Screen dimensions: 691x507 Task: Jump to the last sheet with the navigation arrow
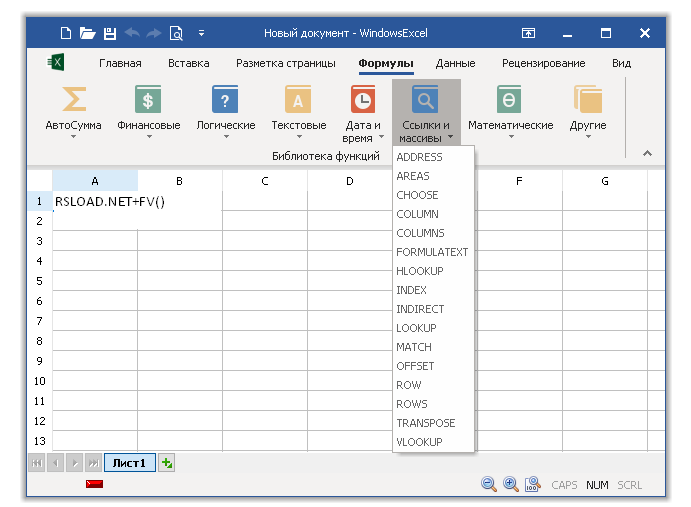pos(93,463)
